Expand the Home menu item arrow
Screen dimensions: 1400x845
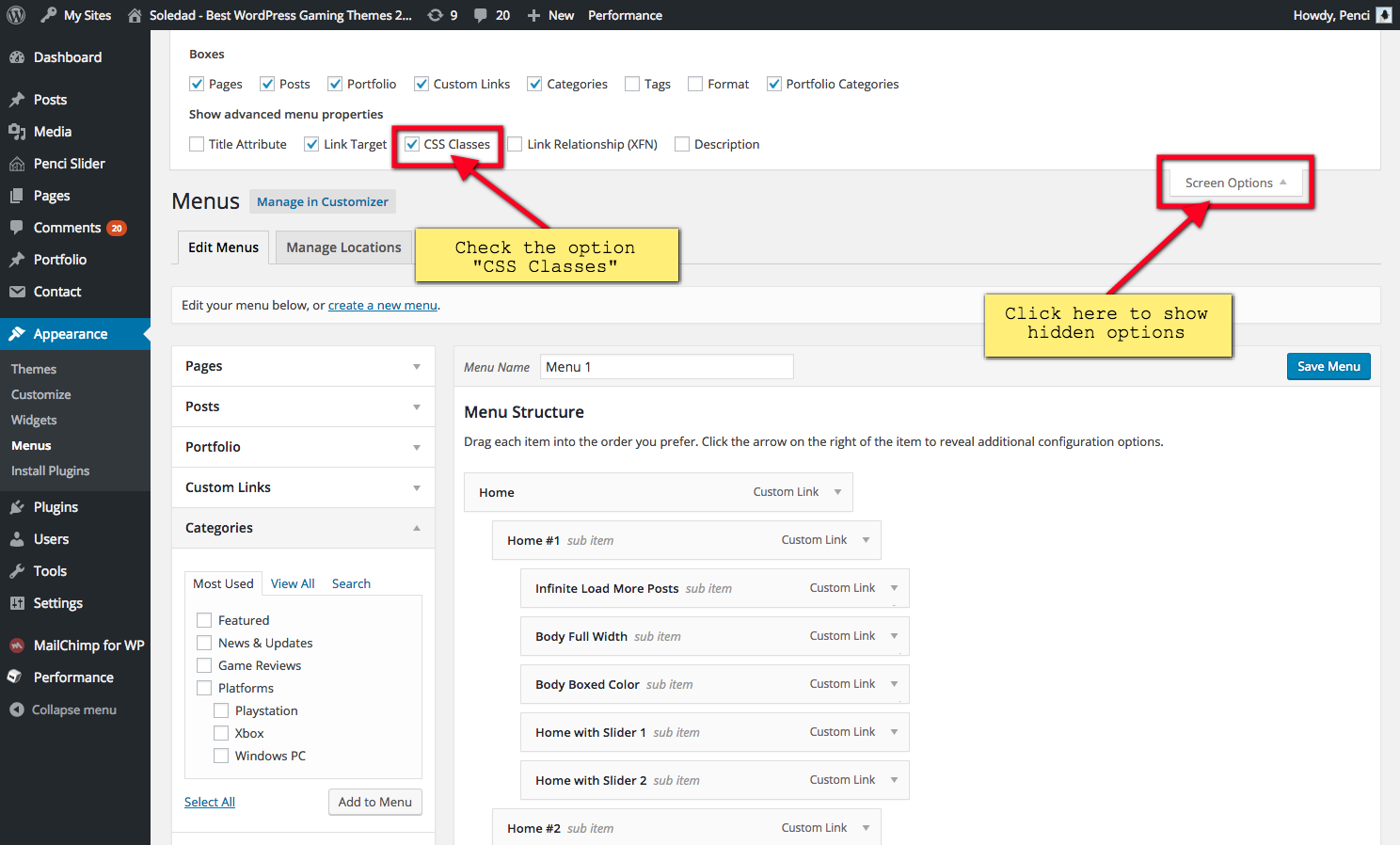[837, 492]
